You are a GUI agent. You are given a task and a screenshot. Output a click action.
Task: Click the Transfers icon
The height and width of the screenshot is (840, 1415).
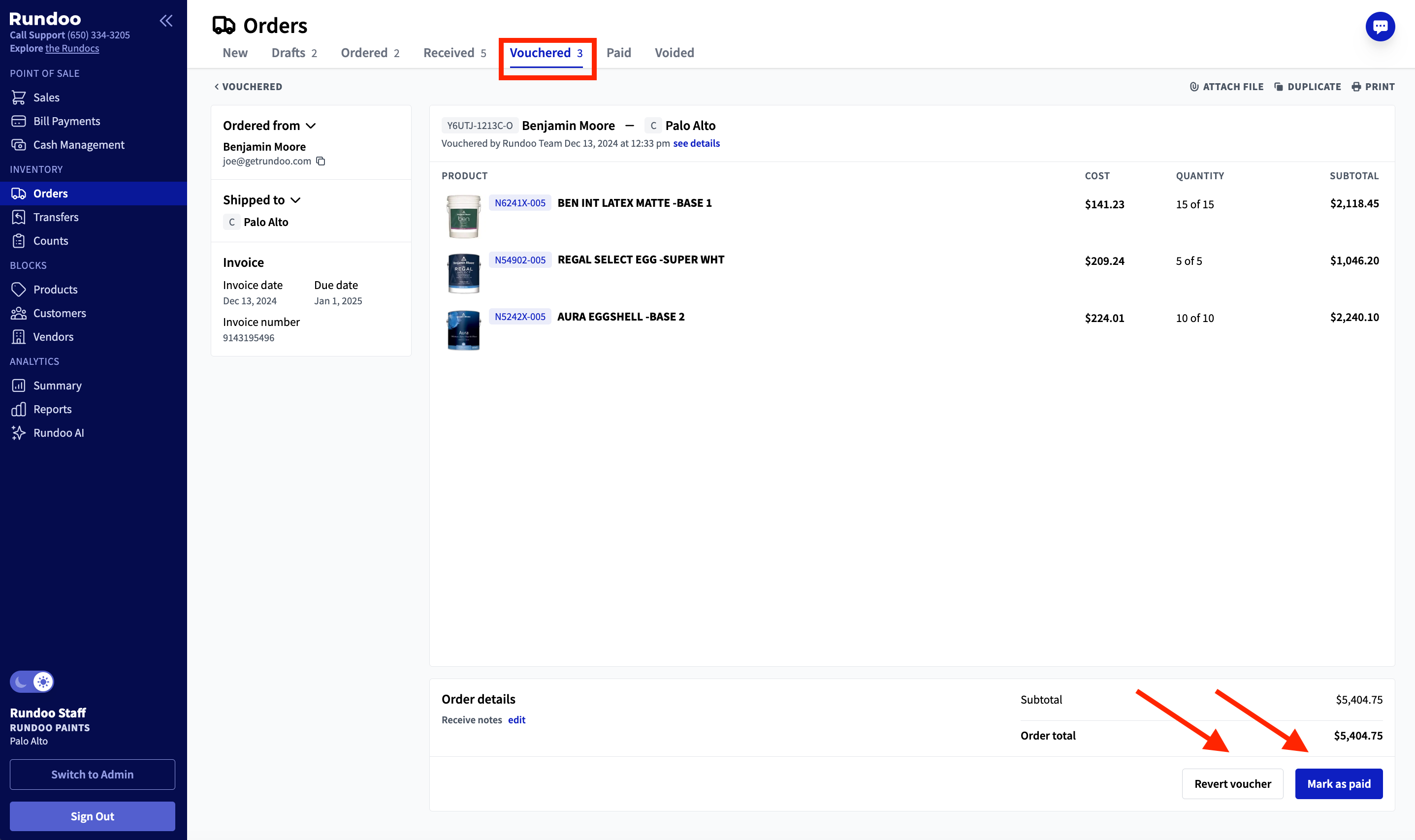[x=19, y=217]
